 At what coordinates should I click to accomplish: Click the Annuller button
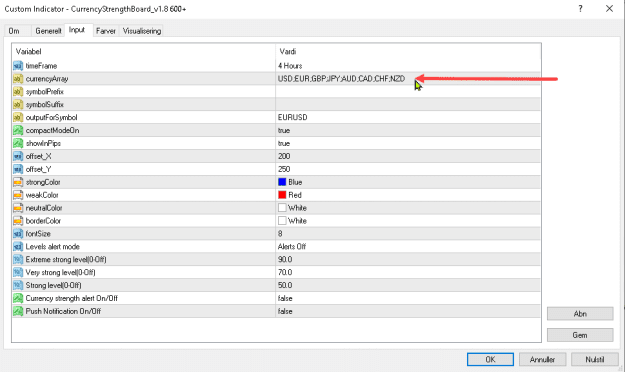542,359
